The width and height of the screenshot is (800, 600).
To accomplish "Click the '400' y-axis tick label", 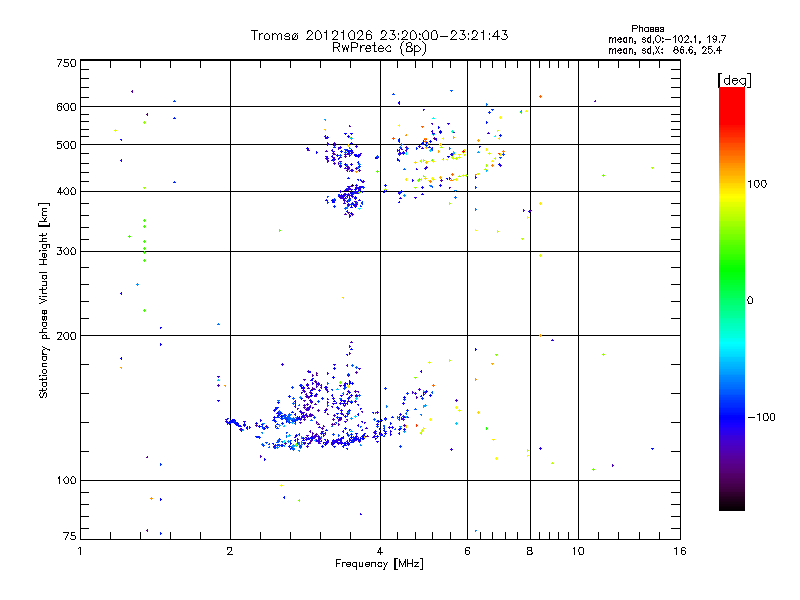I will (66, 191).
